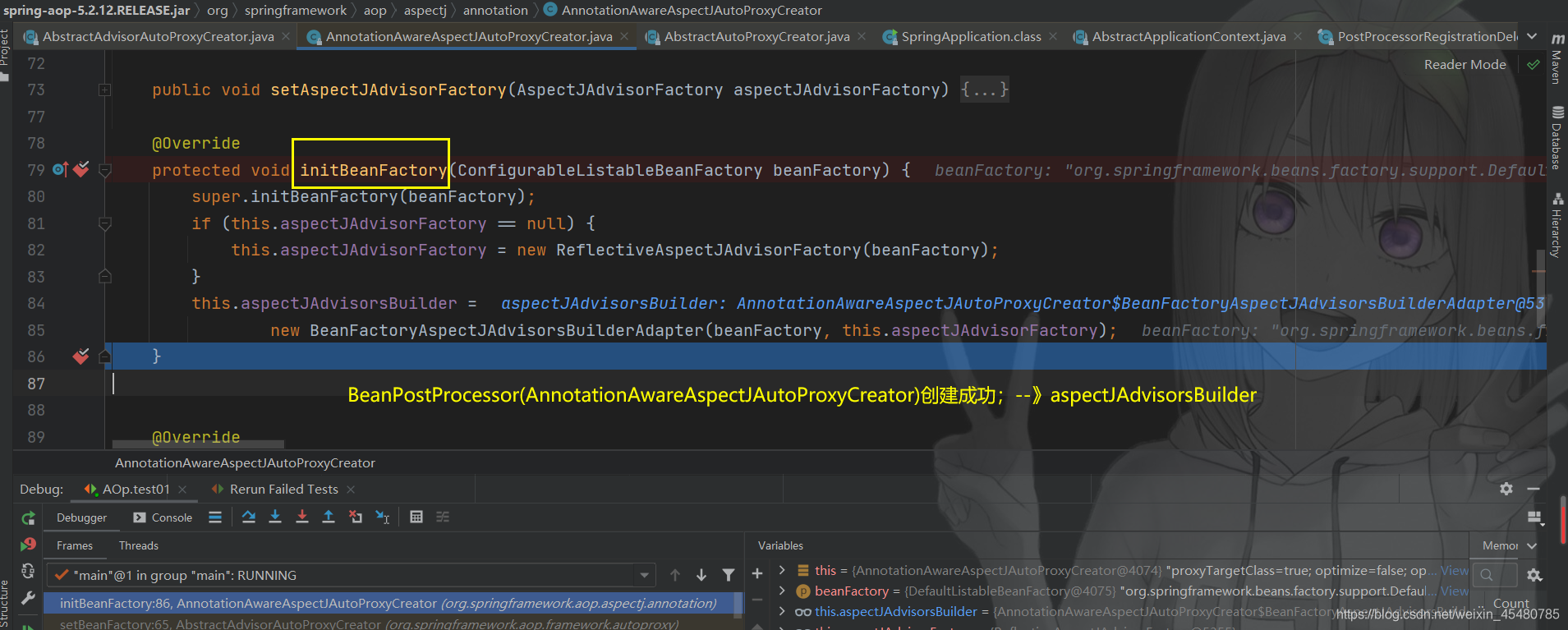1568x630 pixels.
Task: Click the frames filter funnel icon
Action: pos(729,575)
